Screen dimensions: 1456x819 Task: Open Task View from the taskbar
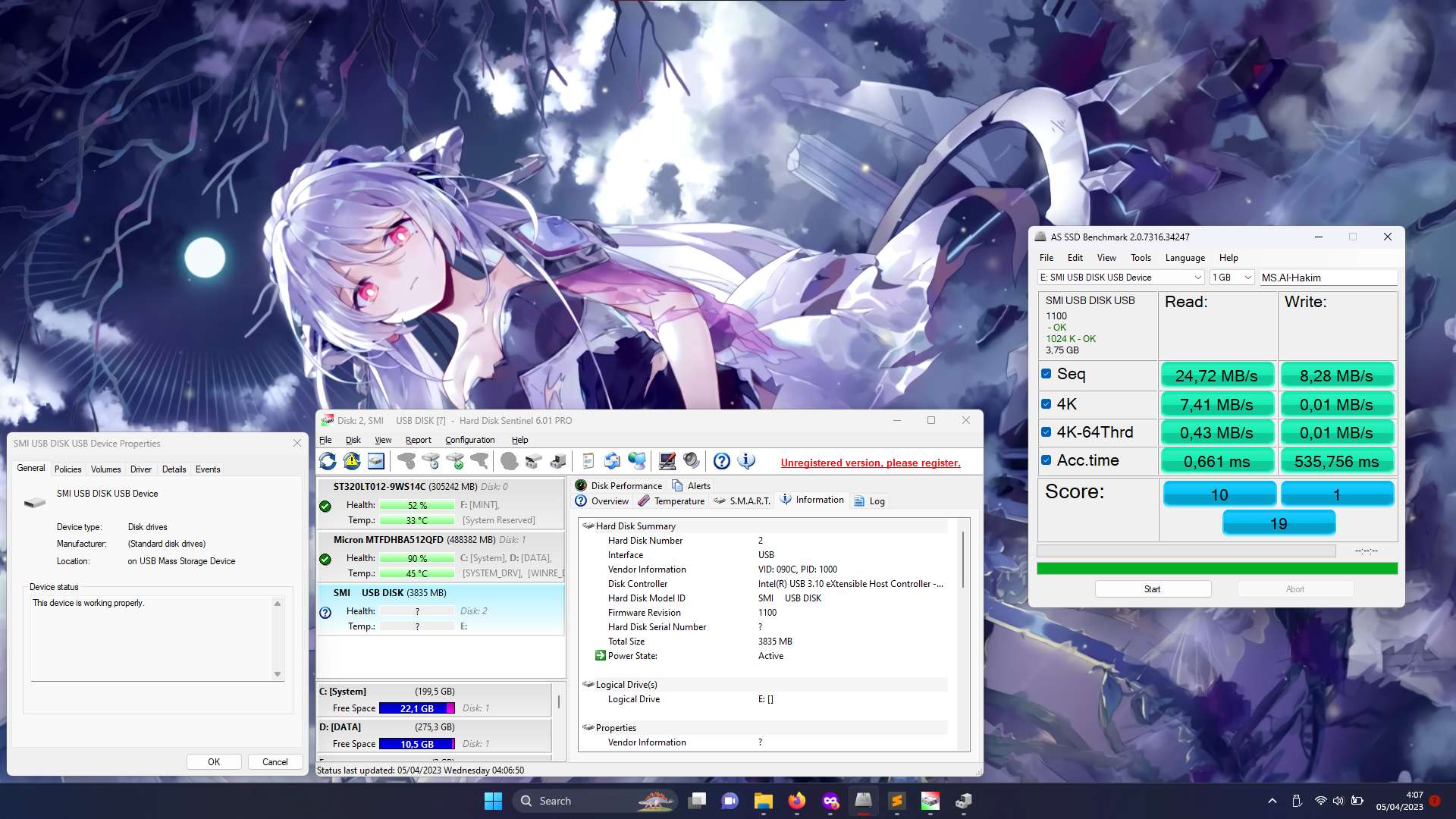(697, 801)
